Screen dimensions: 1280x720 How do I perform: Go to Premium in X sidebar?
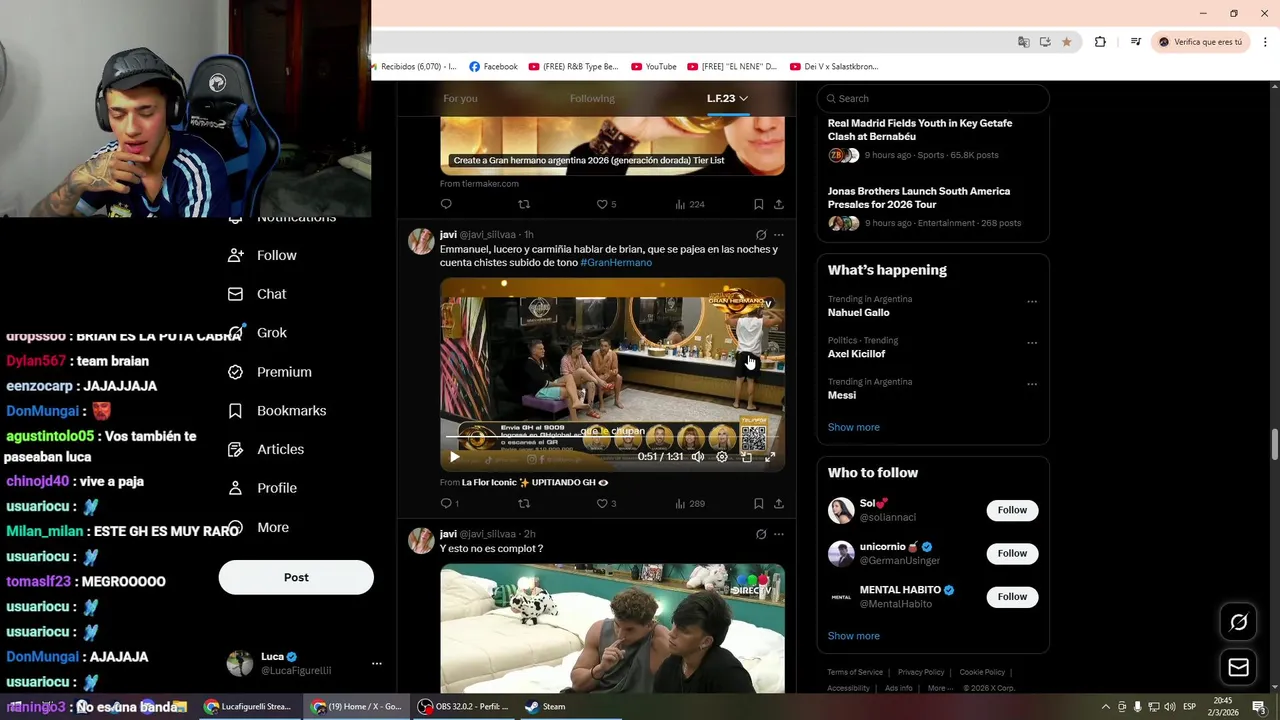tap(270, 371)
